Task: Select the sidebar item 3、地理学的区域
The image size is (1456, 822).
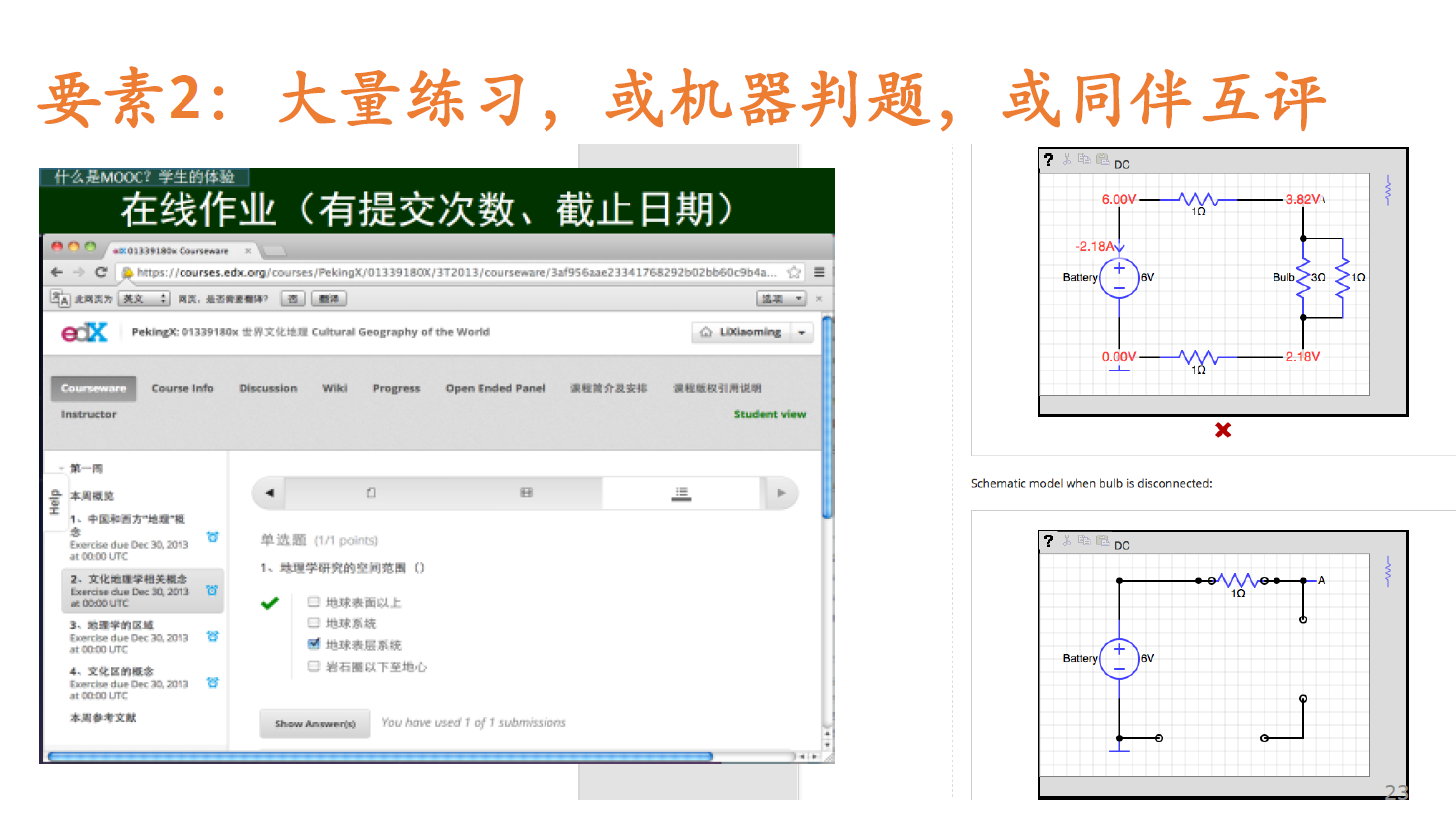Action: (112, 625)
